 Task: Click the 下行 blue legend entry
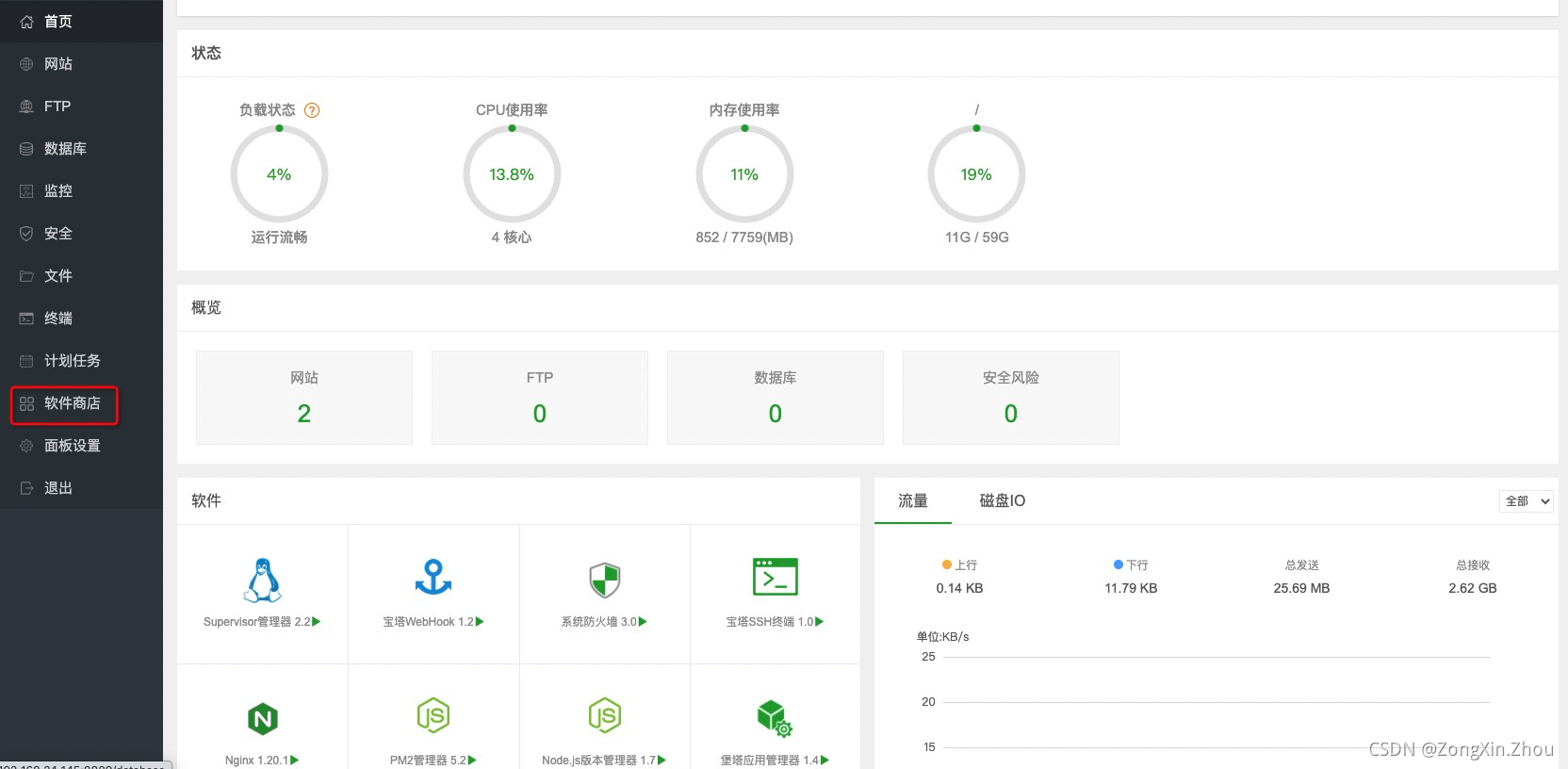click(x=1131, y=564)
